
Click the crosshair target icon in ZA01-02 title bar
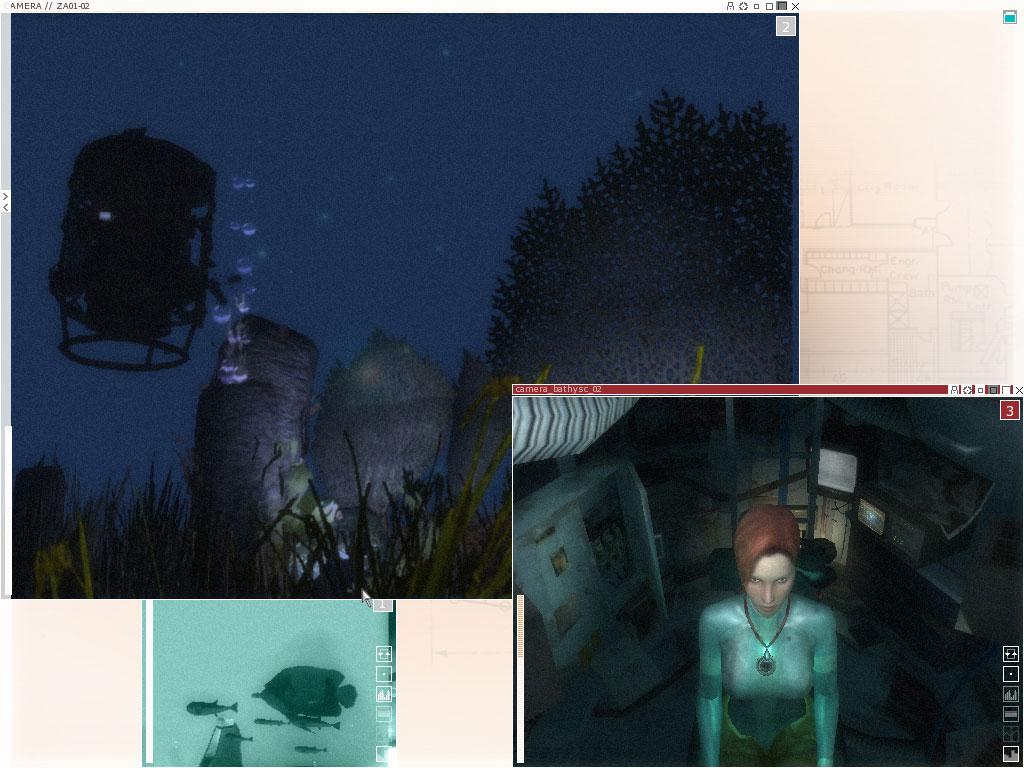click(x=743, y=6)
